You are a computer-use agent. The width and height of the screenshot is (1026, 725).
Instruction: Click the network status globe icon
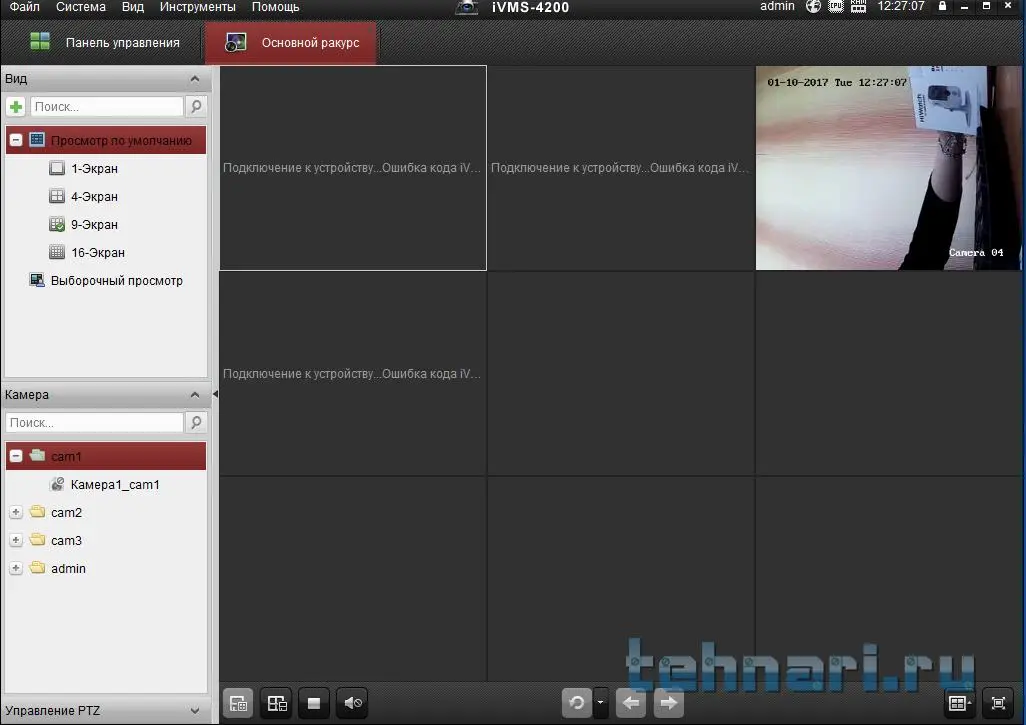(813, 7)
